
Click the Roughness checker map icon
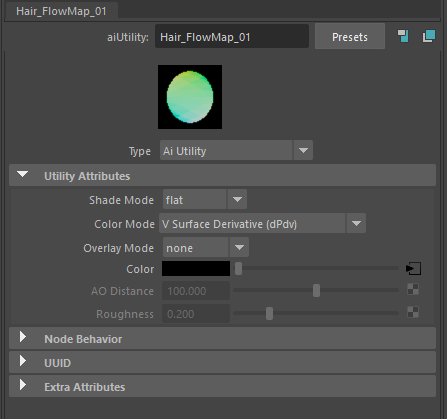[413, 312]
